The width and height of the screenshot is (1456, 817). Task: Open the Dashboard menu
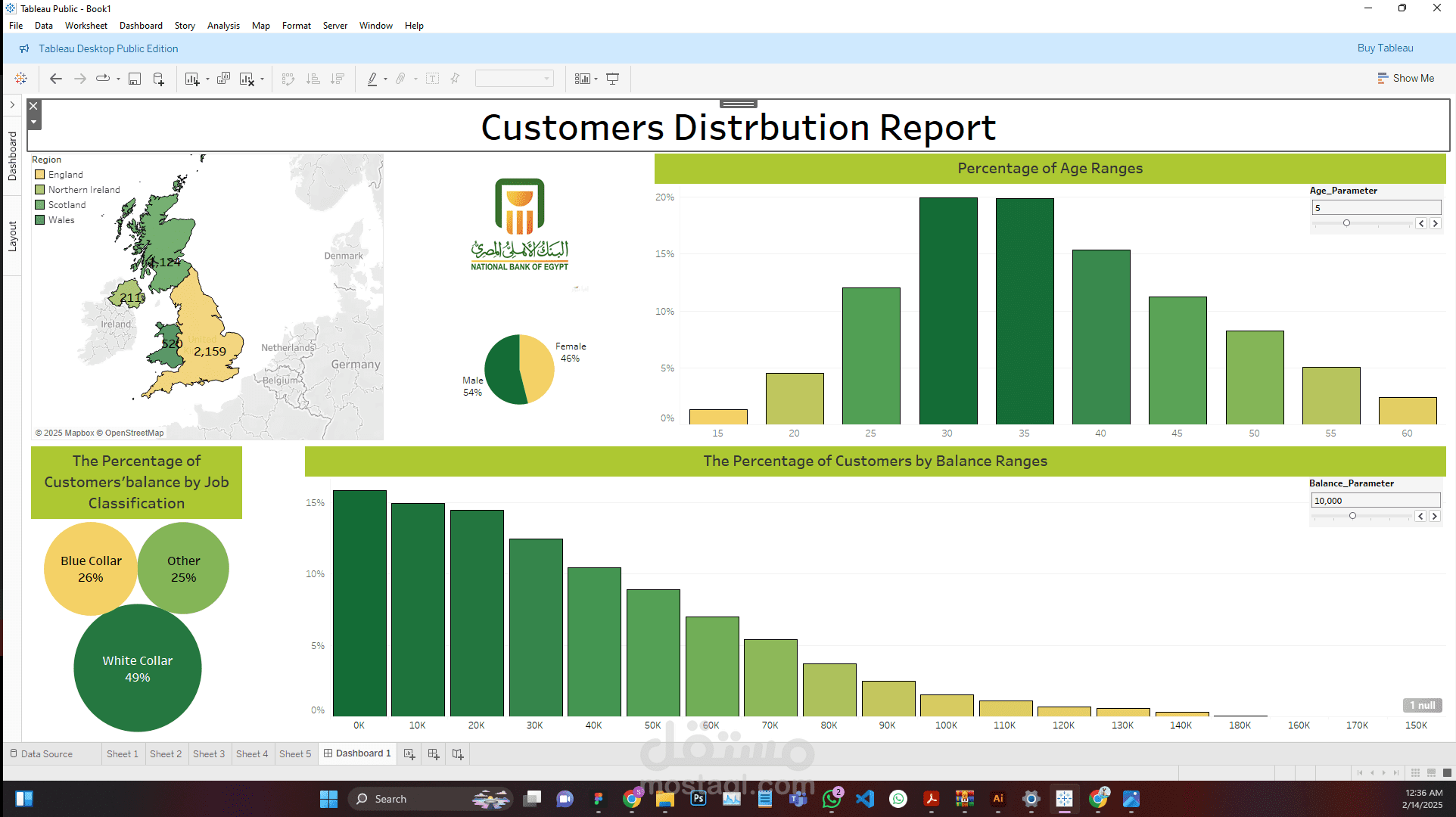click(x=141, y=26)
